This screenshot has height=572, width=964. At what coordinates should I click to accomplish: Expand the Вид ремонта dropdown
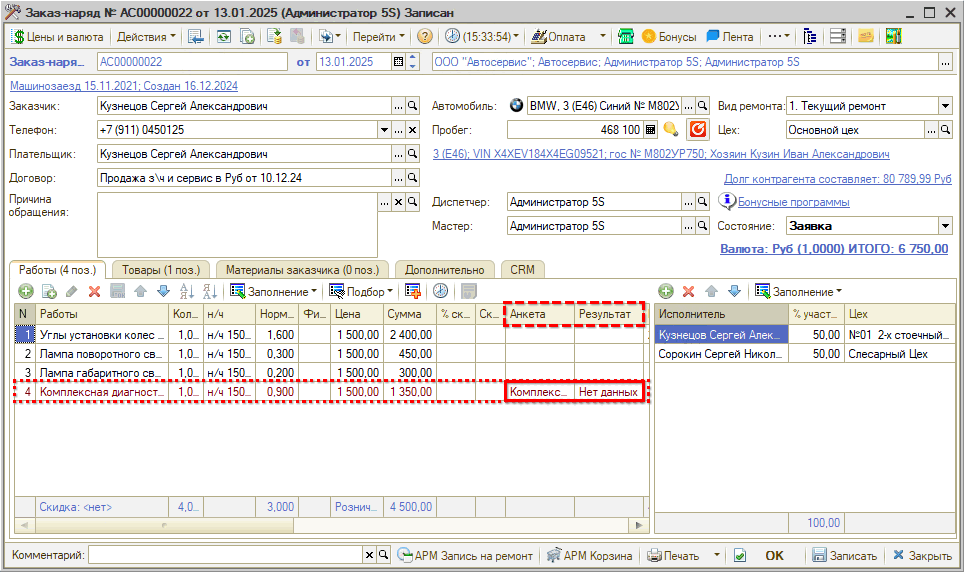point(945,106)
